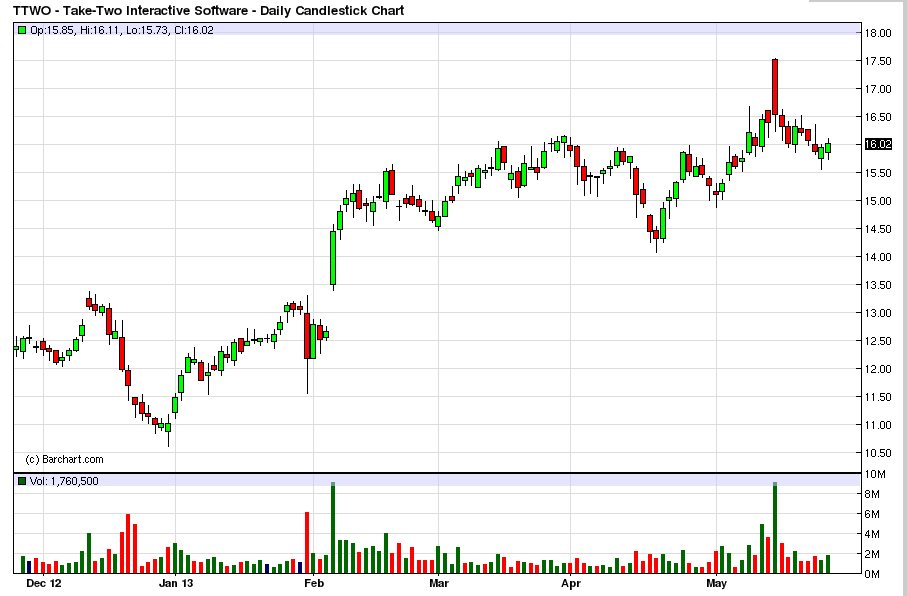Click the tall red volume bar just before Feb
The height and width of the screenshot is (596, 907).
tap(307, 543)
